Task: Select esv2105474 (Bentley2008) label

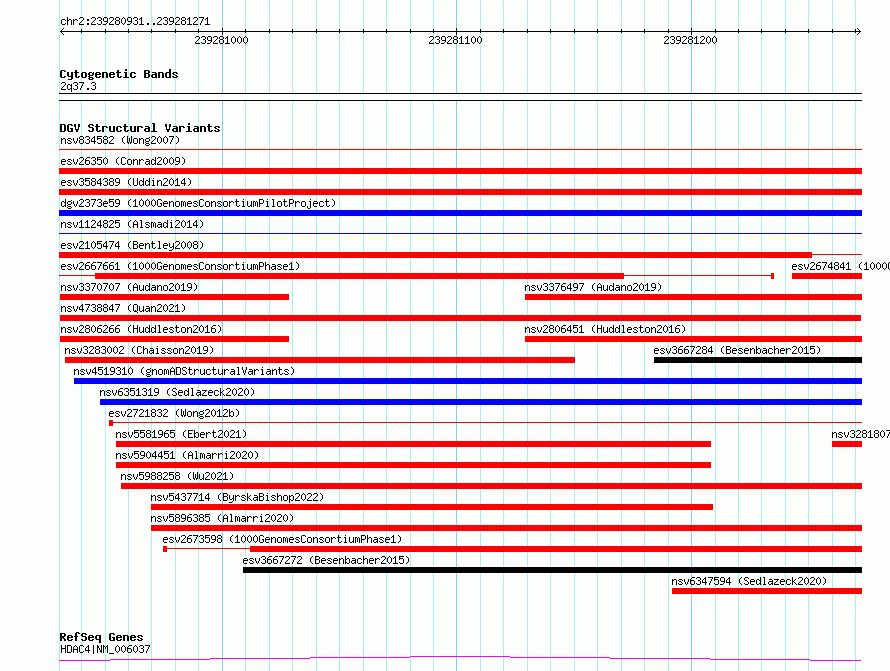Action: point(132,245)
